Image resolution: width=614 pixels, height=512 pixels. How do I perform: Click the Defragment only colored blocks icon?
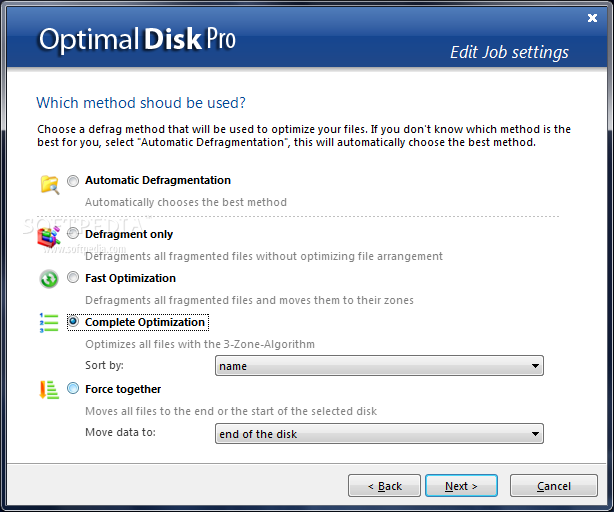pyautogui.click(x=49, y=237)
